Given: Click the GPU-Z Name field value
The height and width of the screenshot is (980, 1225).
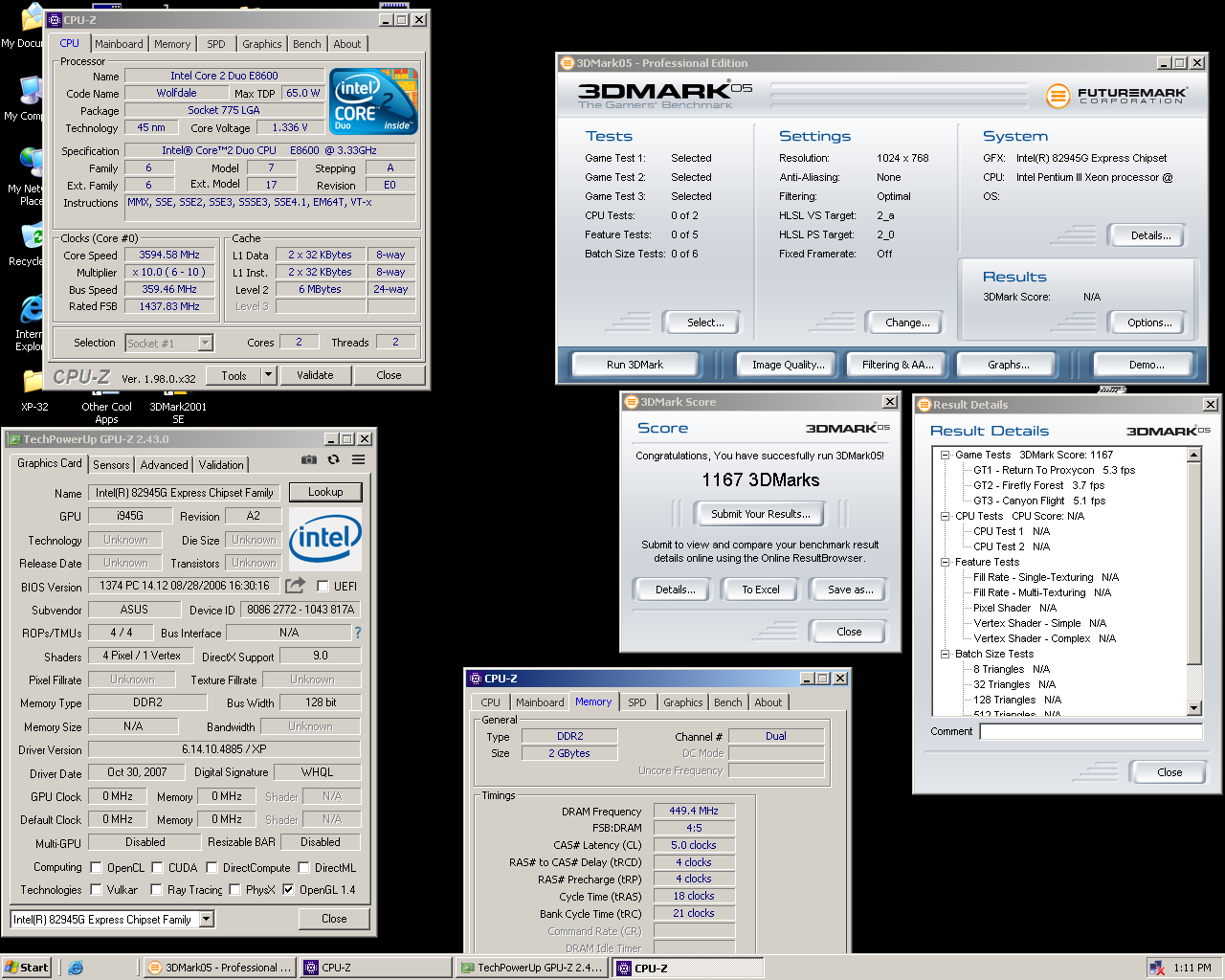Looking at the screenshot, I should pyautogui.click(x=185, y=493).
